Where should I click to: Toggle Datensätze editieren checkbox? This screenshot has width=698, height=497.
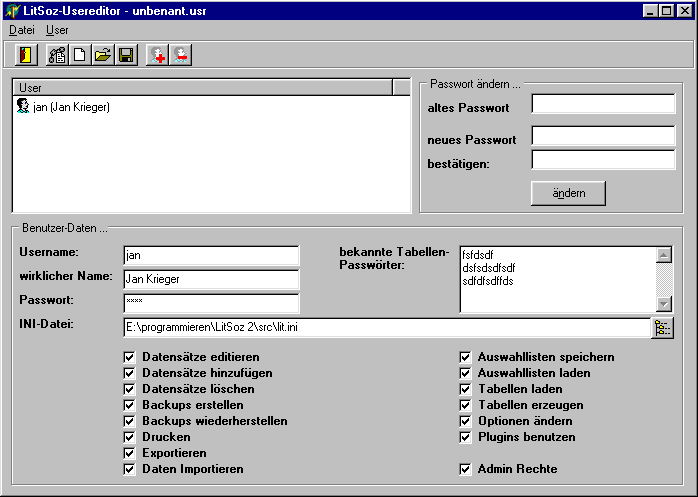(129, 357)
